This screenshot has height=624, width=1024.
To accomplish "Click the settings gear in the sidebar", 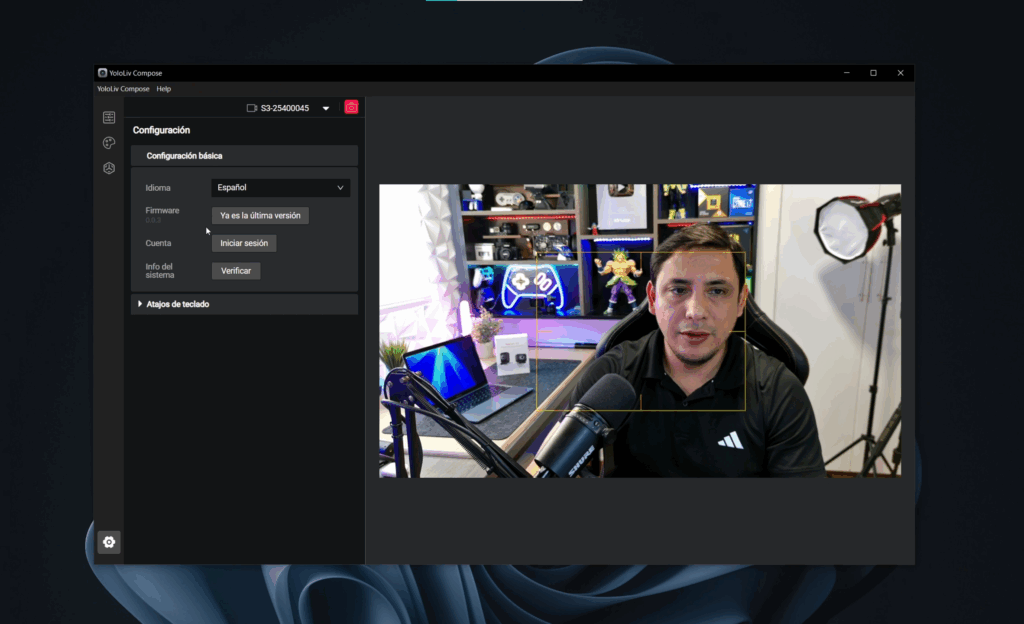I will tap(109, 542).
